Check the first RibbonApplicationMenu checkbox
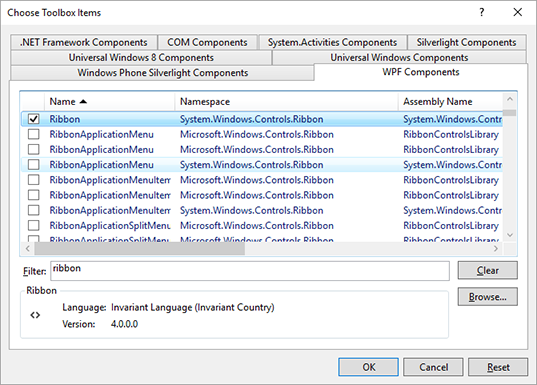This screenshot has height=385, width=537. pos(34,134)
